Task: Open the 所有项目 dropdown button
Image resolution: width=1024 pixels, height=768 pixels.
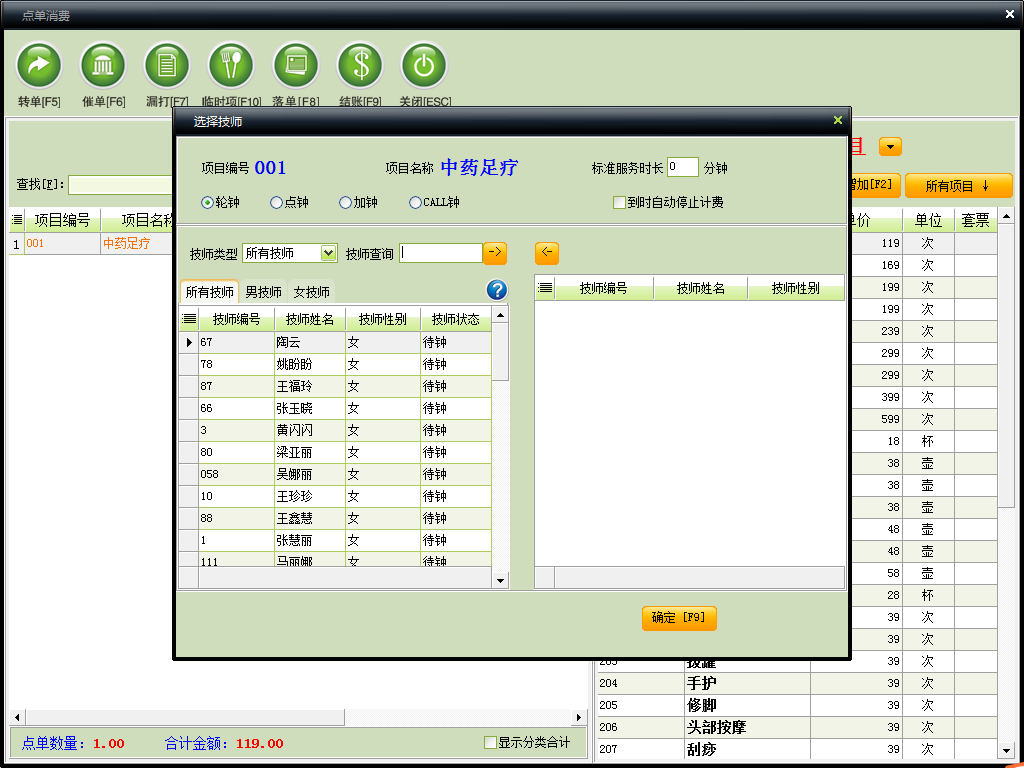Action: pyautogui.click(x=958, y=186)
